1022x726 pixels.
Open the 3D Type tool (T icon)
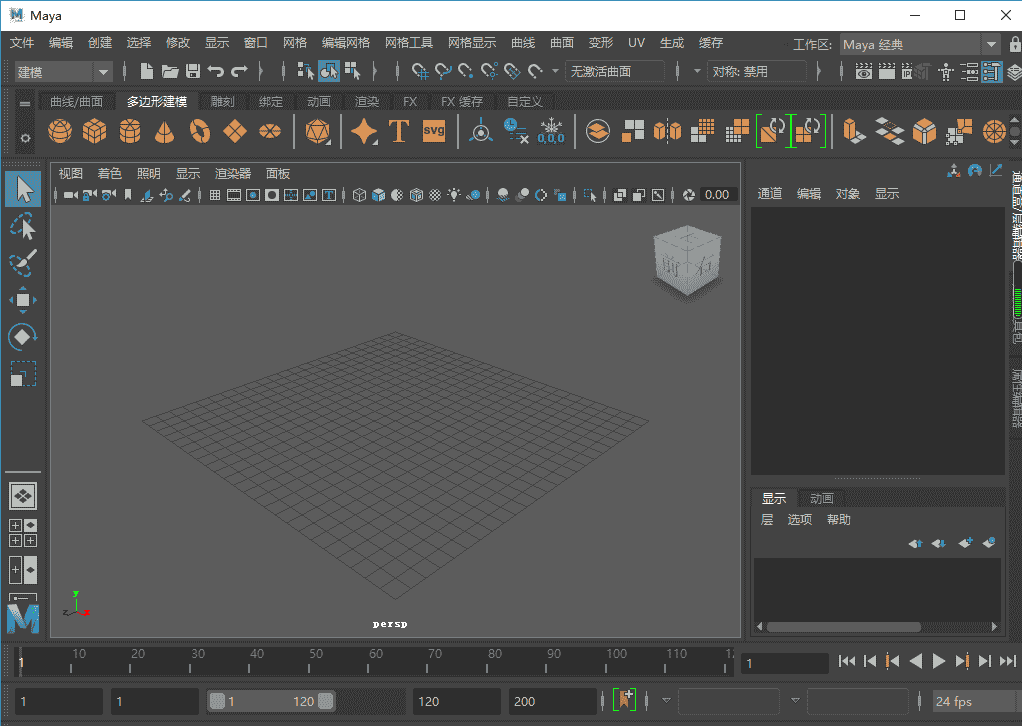coord(398,131)
